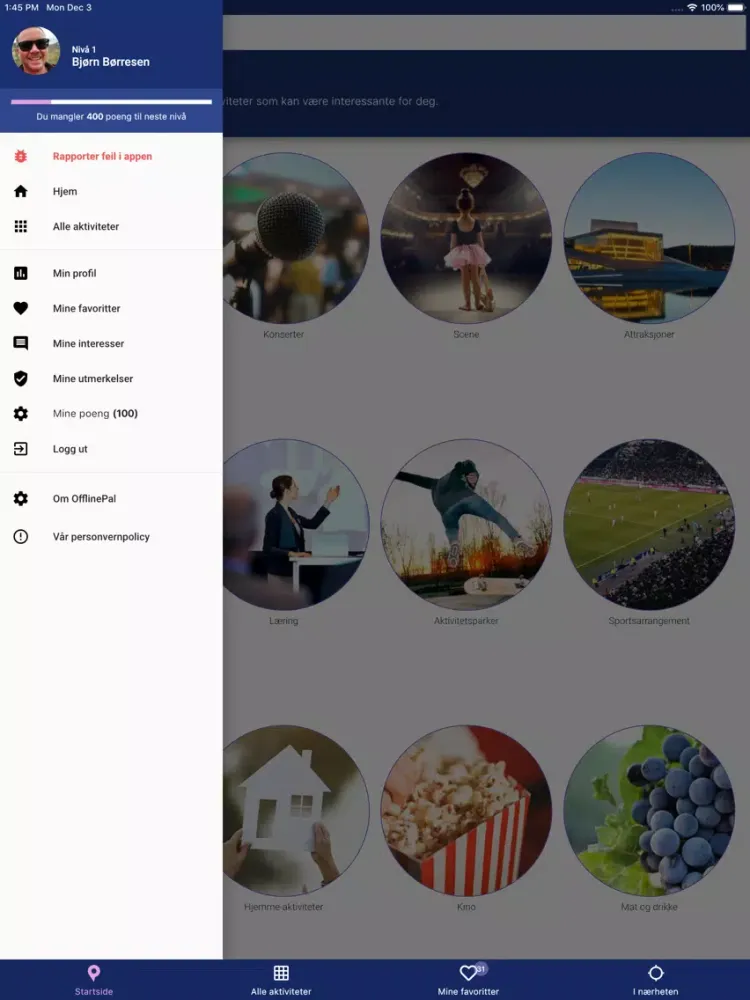Open the Hjemme-aktiviteter paper house image

coord(295,811)
